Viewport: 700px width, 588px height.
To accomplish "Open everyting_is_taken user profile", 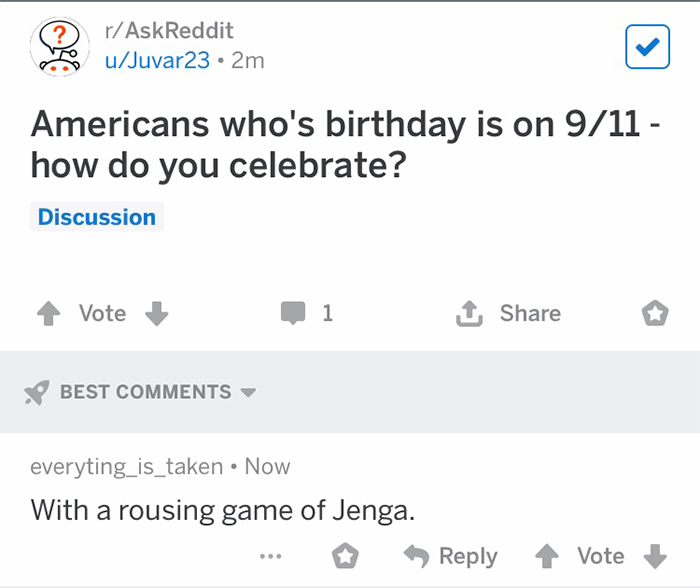I will (127, 466).
